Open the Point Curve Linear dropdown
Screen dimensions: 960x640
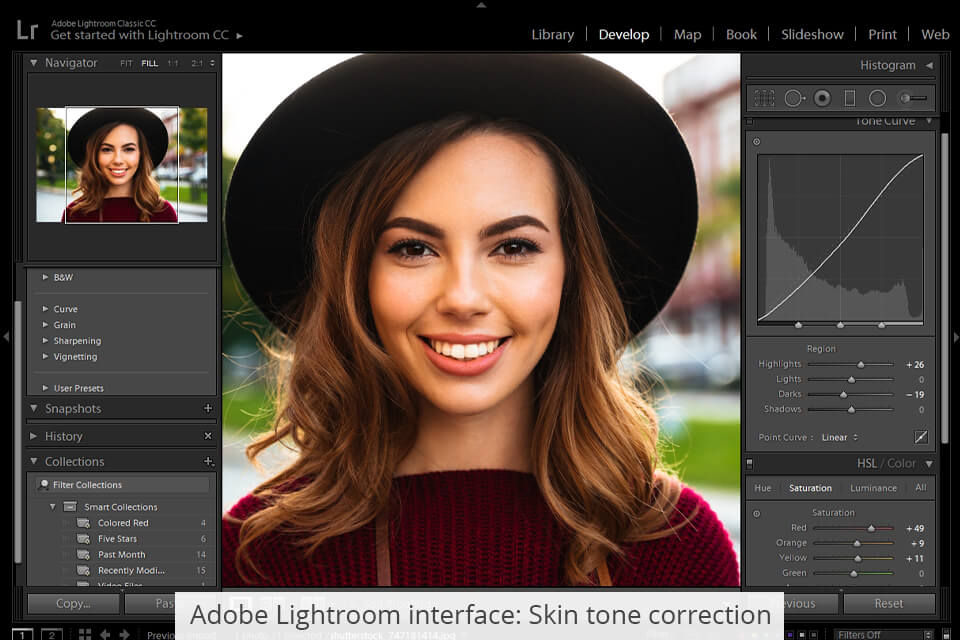point(840,437)
